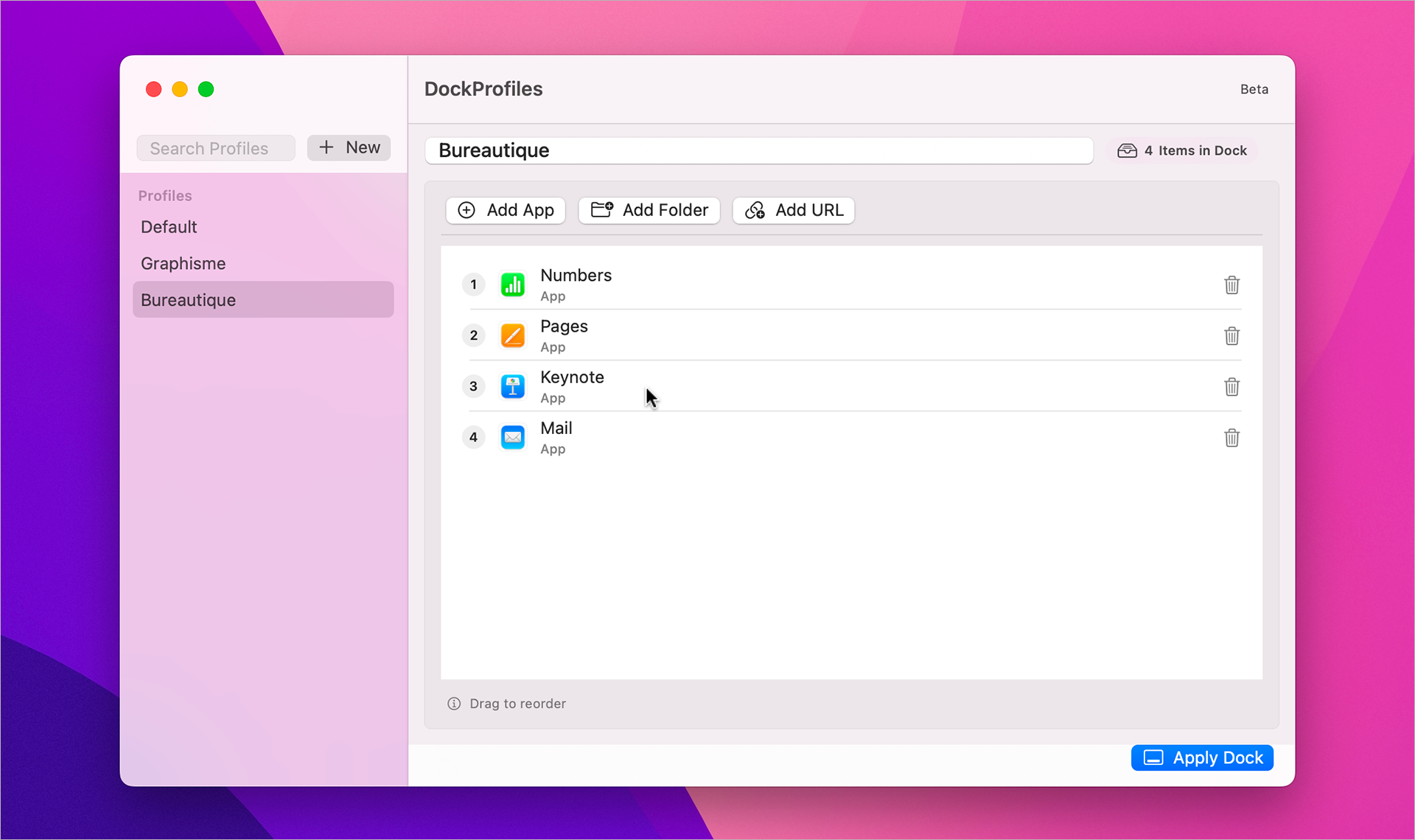Click the info icon beside Drag to reorder
This screenshot has height=840, width=1415.
pos(454,704)
